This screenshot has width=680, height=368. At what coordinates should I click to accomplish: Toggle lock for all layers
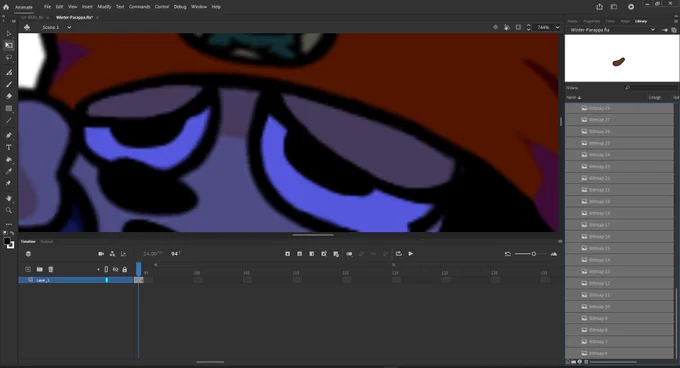(x=124, y=269)
